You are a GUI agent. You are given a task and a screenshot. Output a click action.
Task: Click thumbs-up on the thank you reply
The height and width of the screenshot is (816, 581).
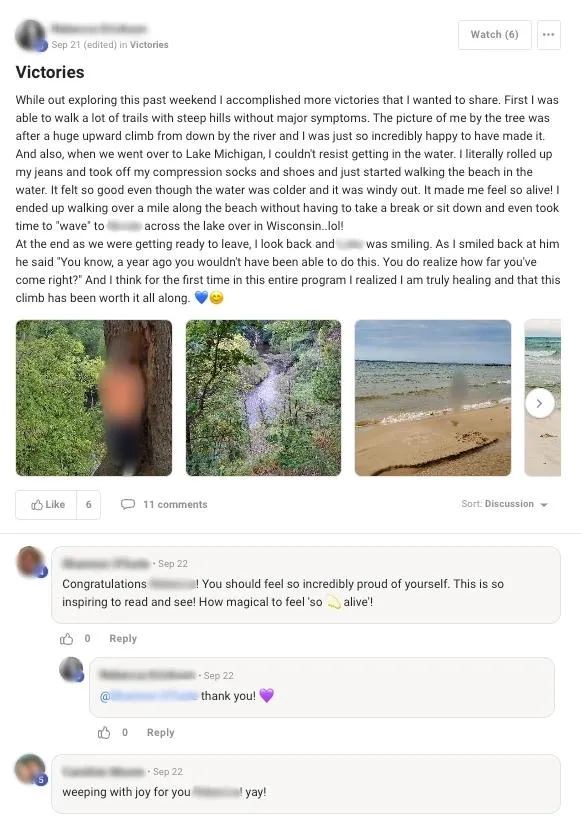pos(104,733)
